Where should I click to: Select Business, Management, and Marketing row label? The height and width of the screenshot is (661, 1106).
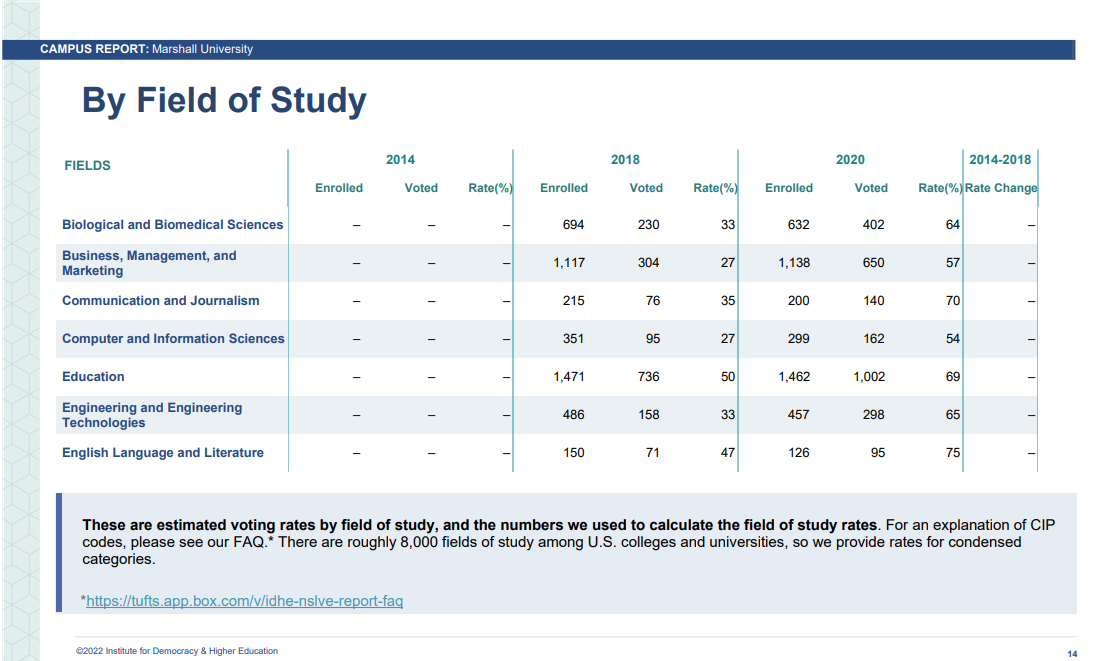149,263
